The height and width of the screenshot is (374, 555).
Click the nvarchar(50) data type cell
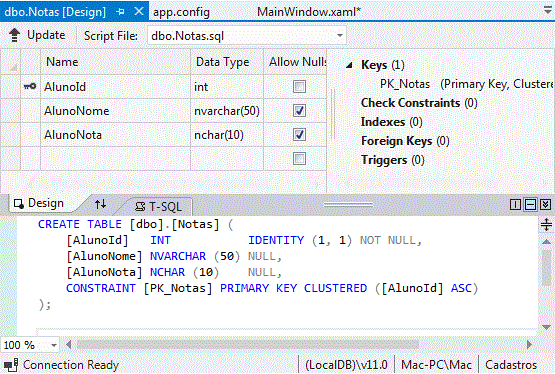(x=227, y=111)
